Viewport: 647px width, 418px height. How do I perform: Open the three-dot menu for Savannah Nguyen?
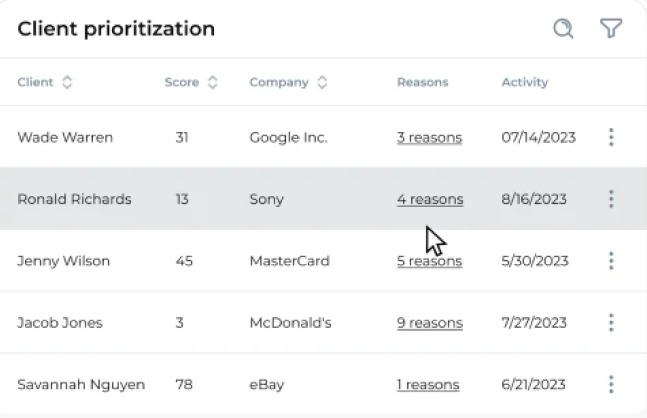611,384
